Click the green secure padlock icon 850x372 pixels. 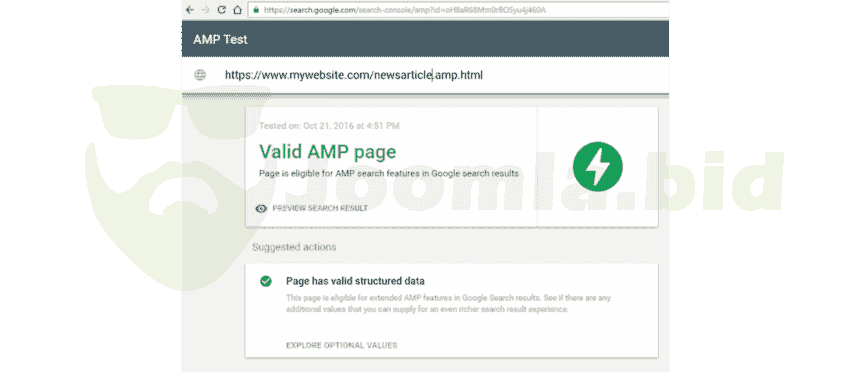pos(256,10)
